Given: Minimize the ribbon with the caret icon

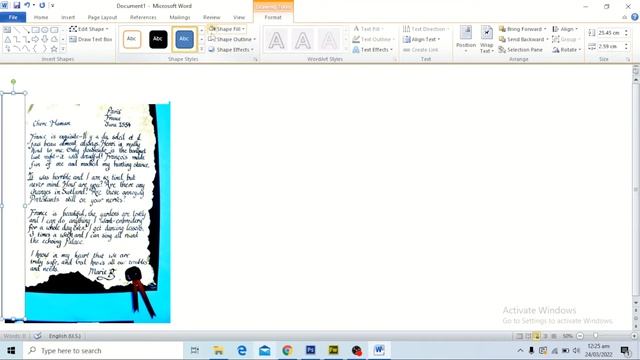Looking at the screenshot, I should point(624,17).
